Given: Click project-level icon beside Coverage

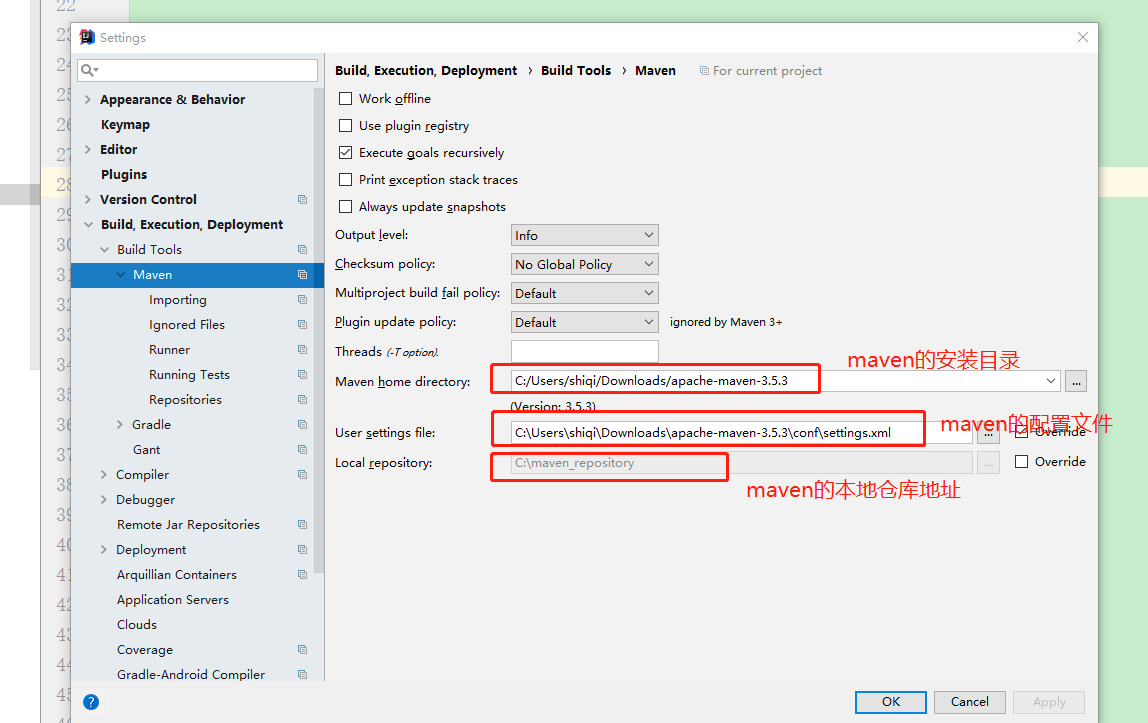Looking at the screenshot, I should 302,649.
